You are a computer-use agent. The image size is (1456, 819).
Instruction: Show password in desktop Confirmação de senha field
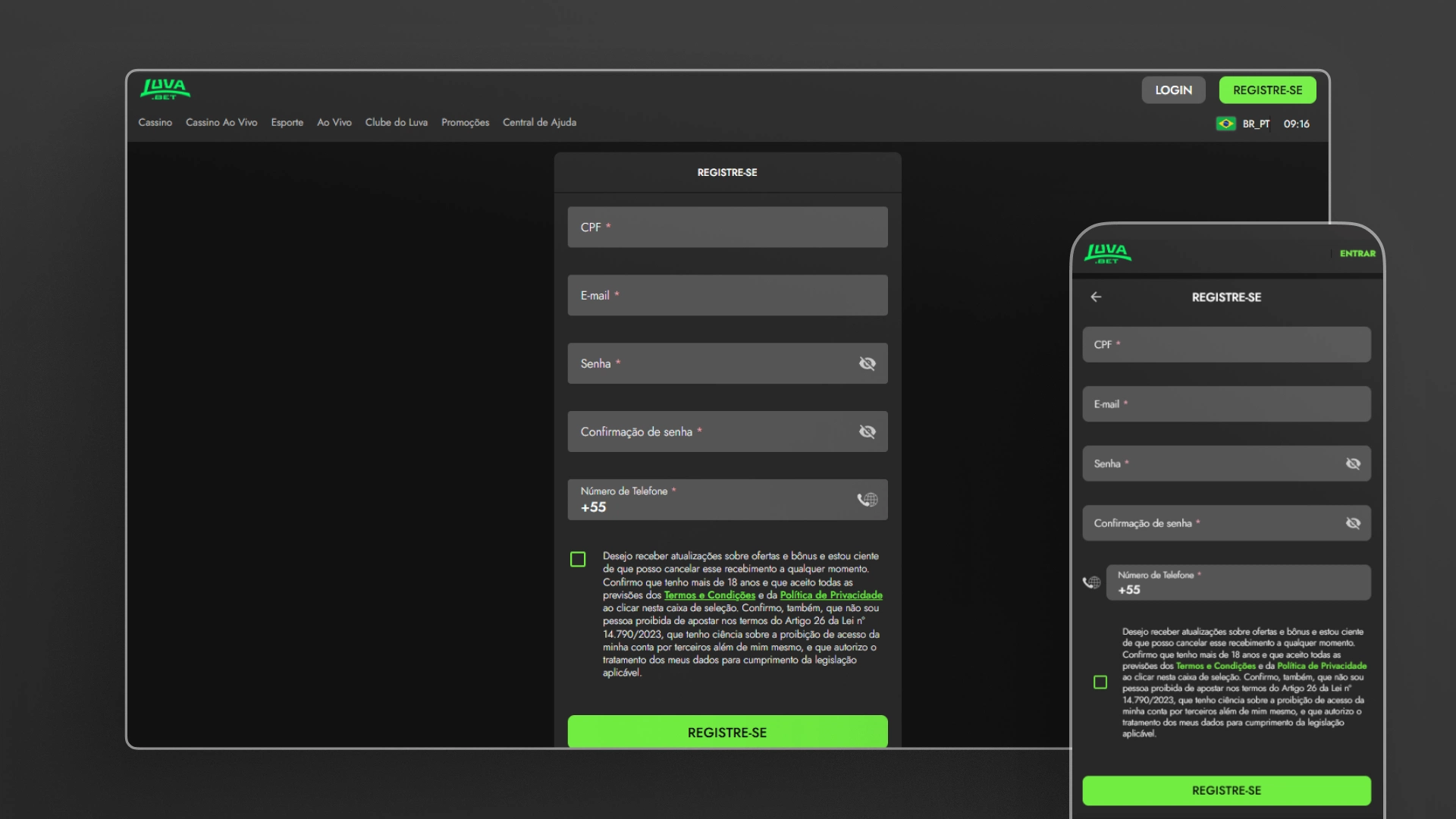(x=867, y=431)
